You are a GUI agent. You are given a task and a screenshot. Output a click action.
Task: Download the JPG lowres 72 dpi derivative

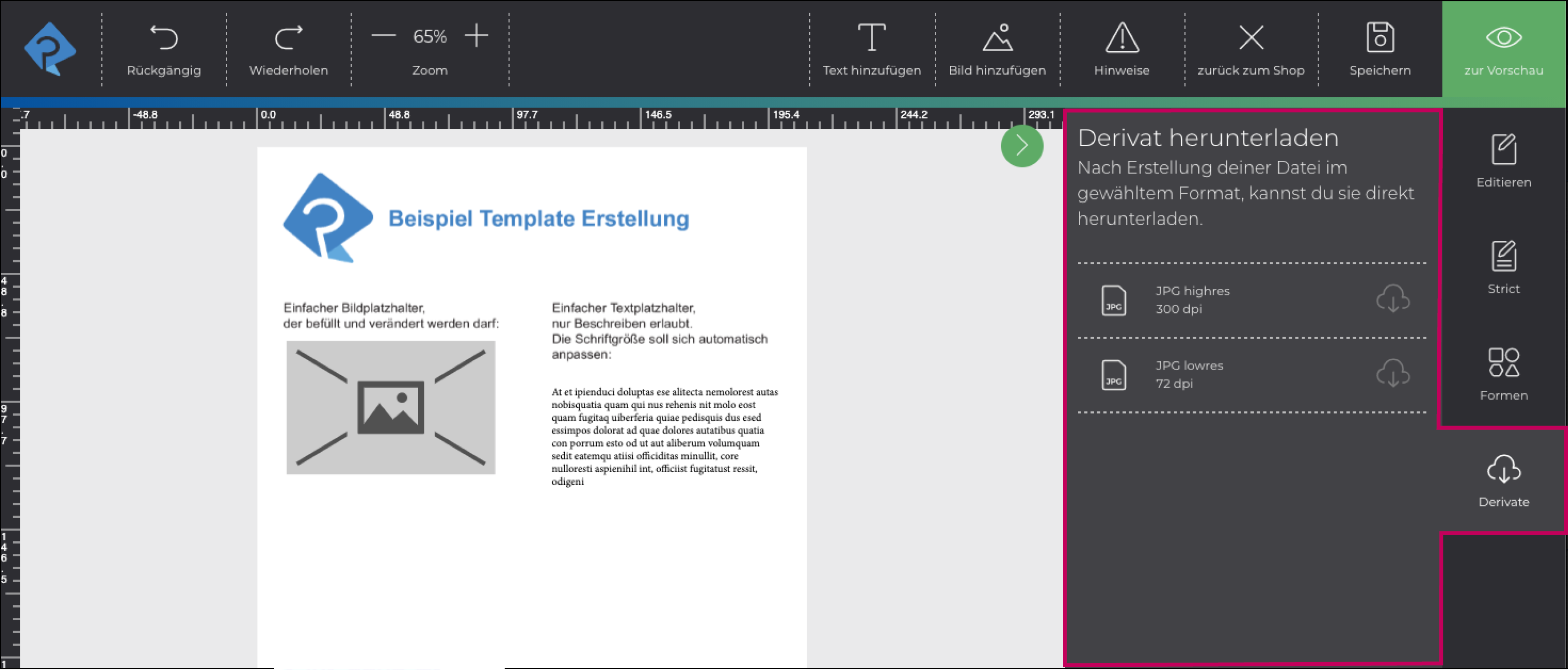pos(1394,374)
